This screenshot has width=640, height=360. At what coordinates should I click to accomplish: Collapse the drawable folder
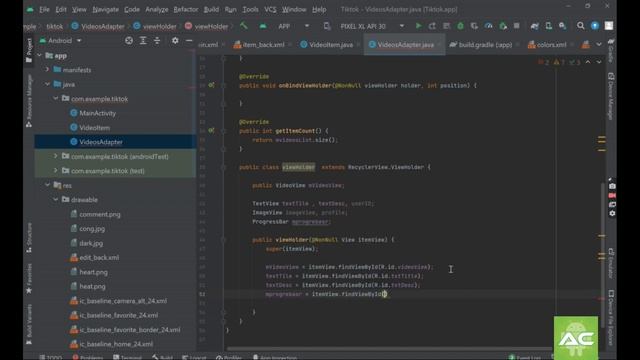click(x=56, y=199)
